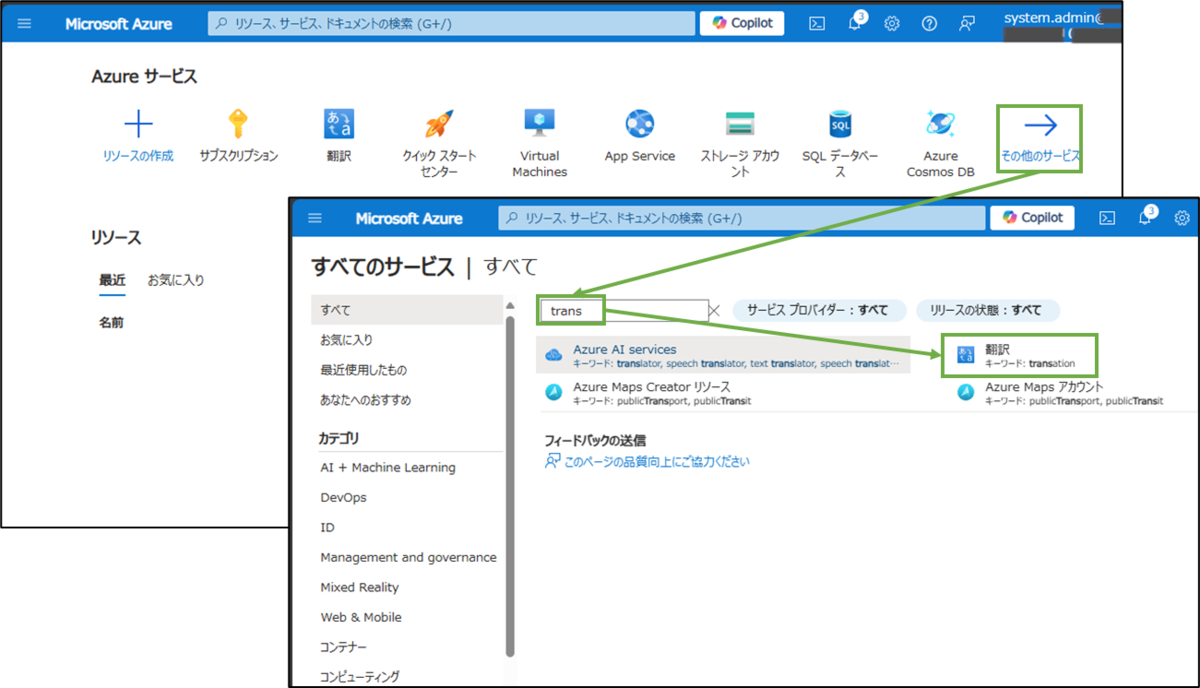The width and height of the screenshot is (1200, 688).
Task: Open 翻訳 service icon in Azure services
Action: tap(338, 124)
